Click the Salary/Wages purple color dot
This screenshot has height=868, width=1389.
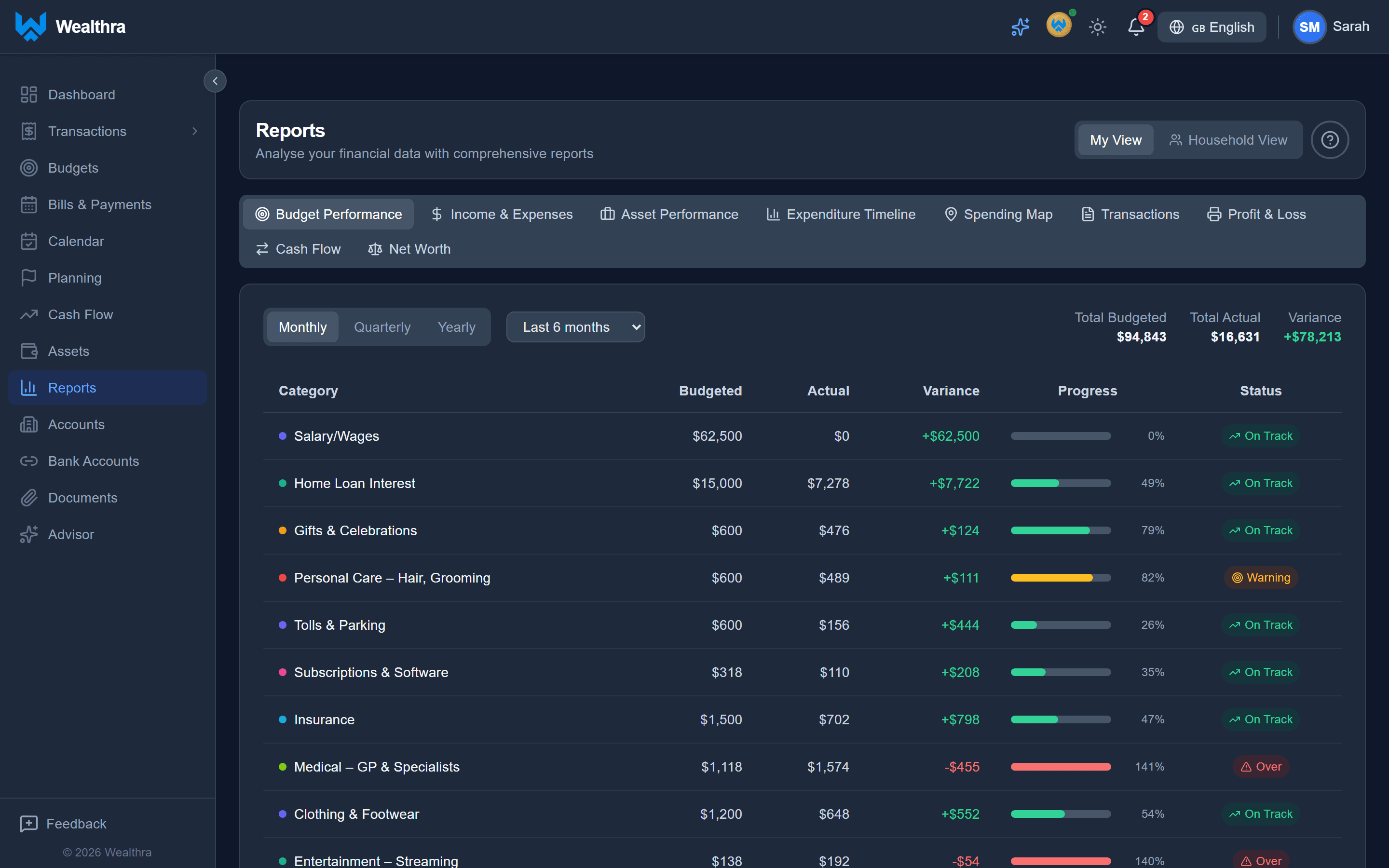(283, 436)
